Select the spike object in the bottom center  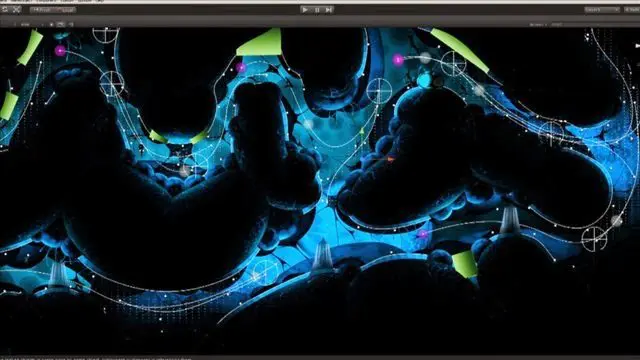click(322, 255)
